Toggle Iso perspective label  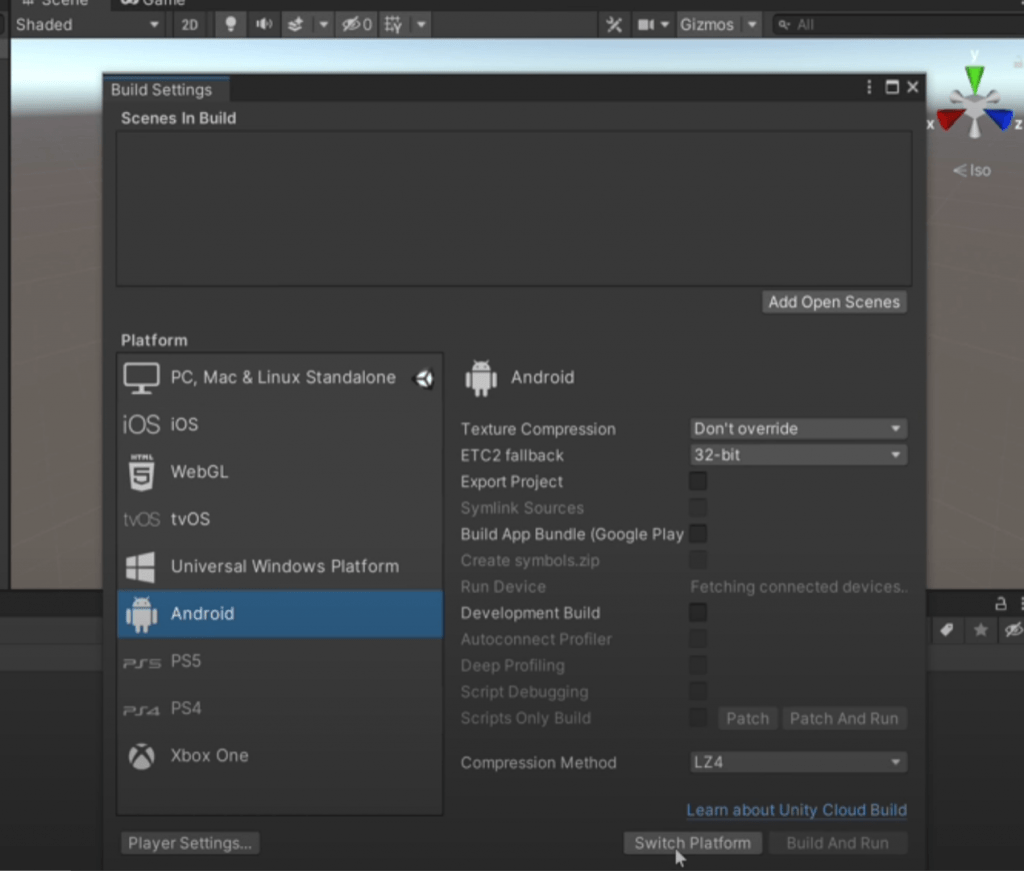pyautogui.click(x=972, y=170)
